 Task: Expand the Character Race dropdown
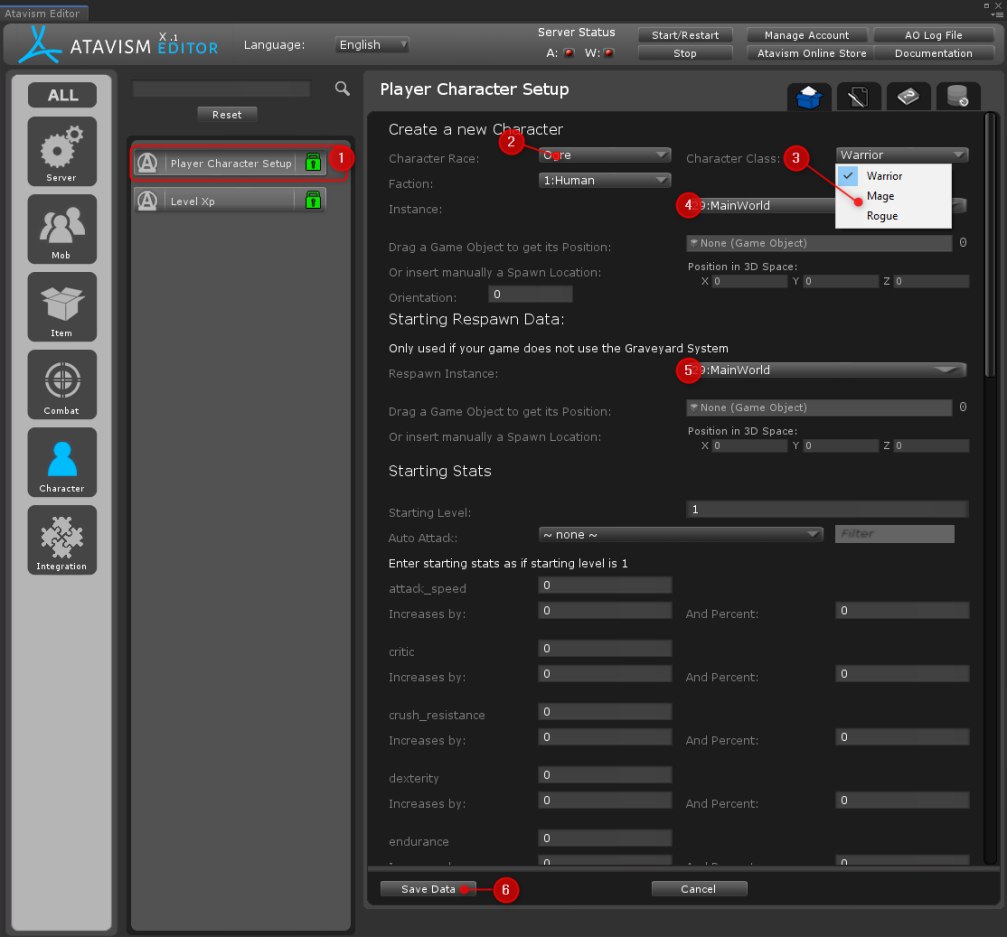click(x=604, y=155)
